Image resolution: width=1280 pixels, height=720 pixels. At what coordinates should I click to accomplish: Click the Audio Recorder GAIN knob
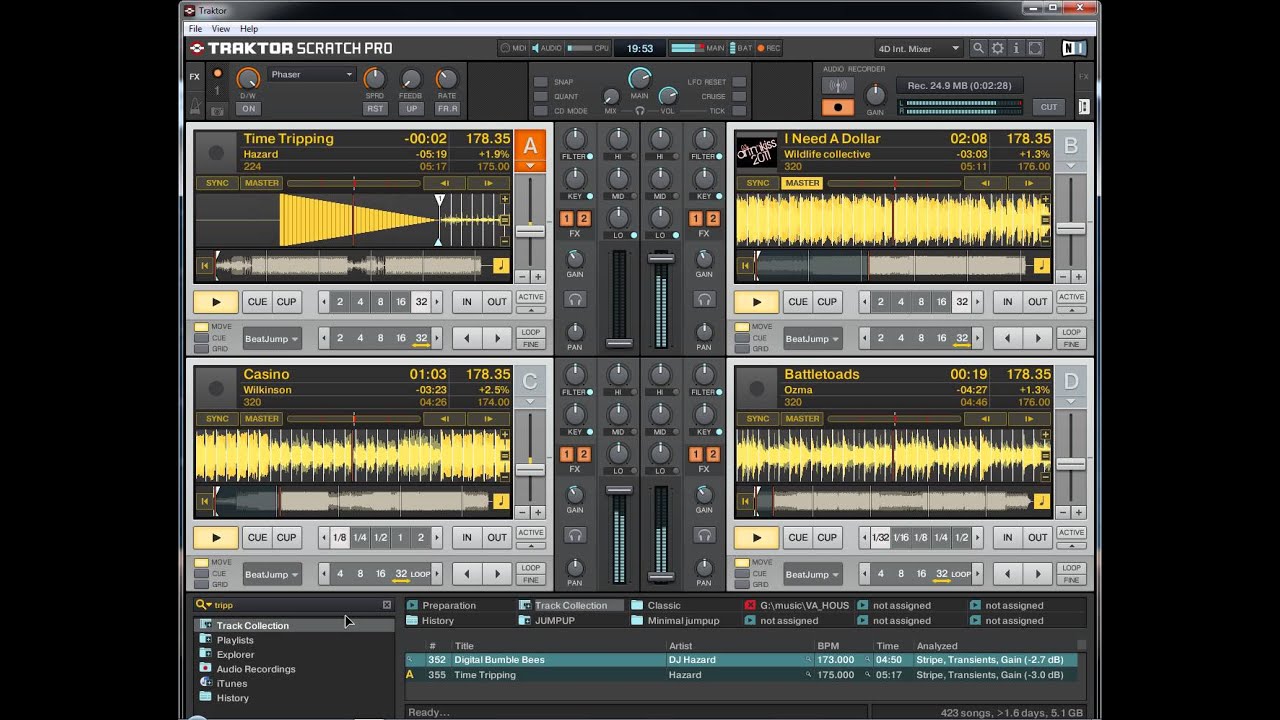pos(875,94)
